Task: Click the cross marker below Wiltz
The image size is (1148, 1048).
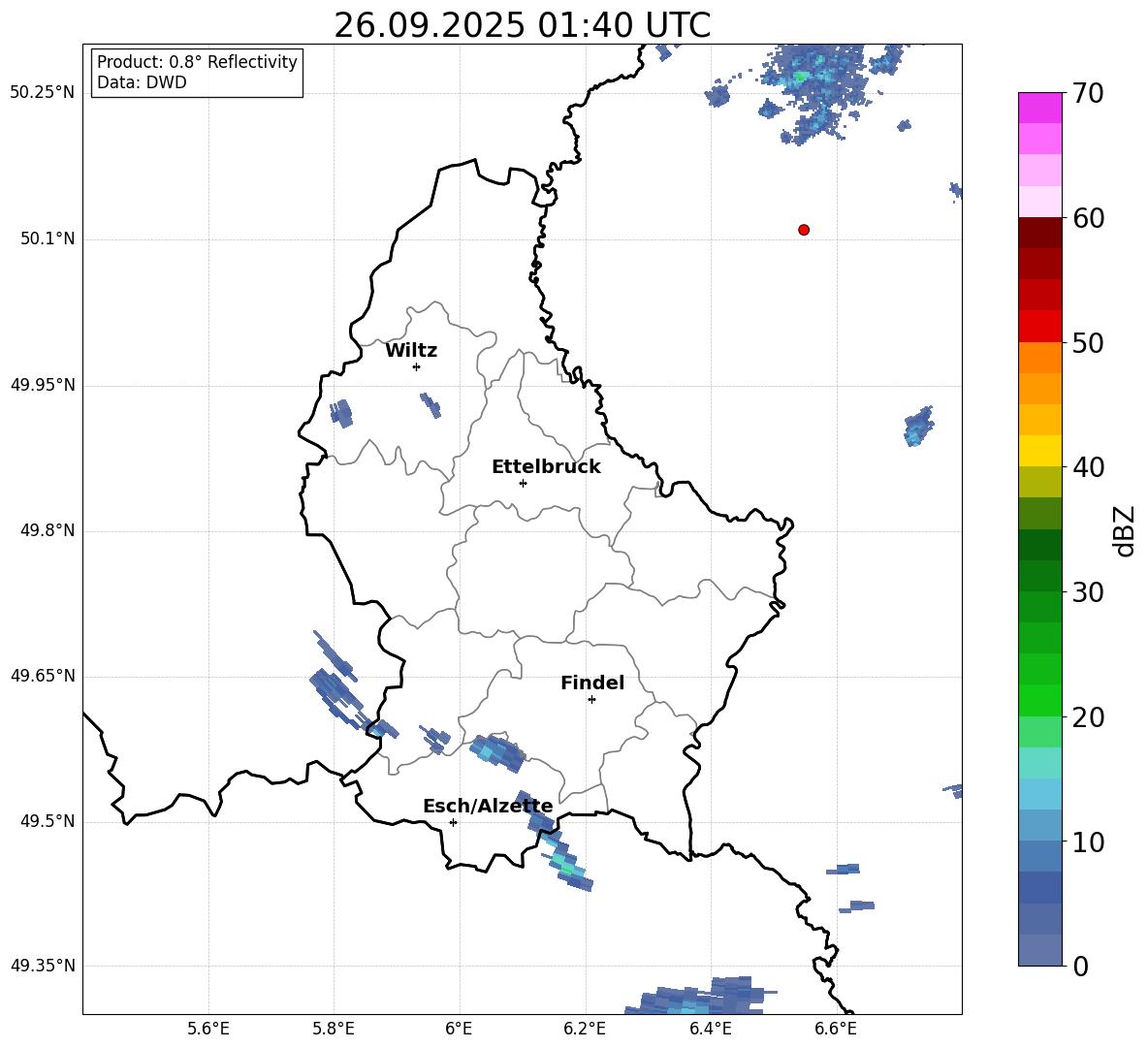Action: tap(416, 366)
